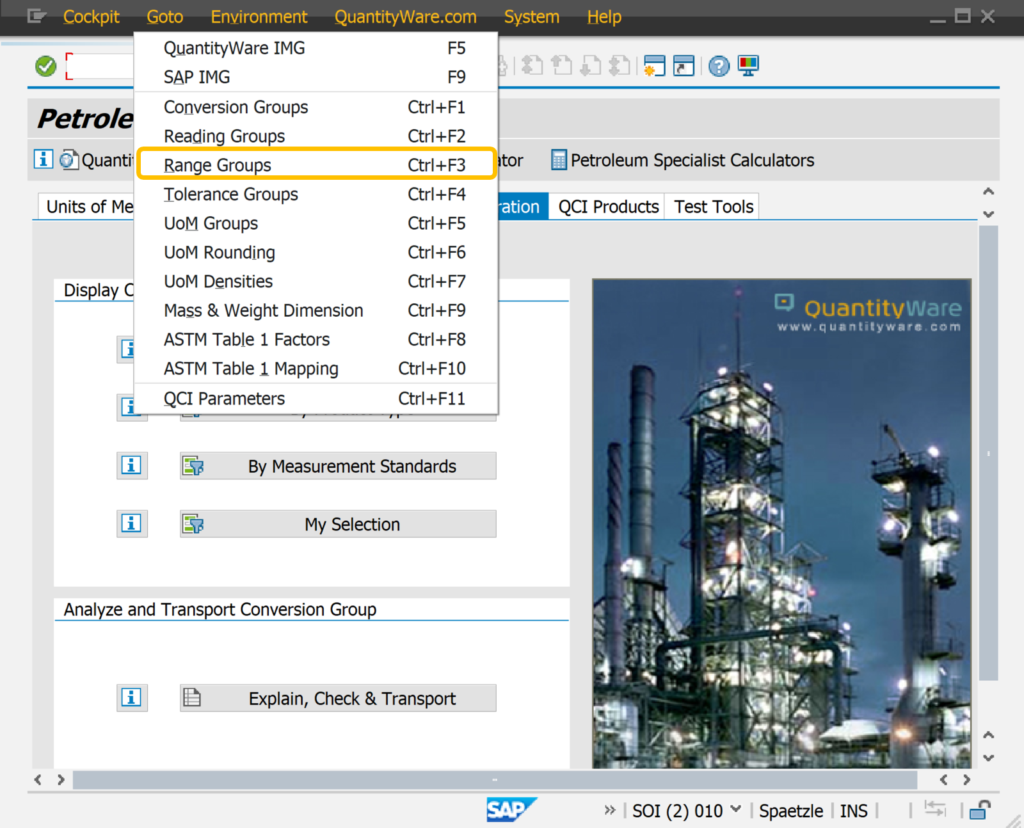Choose Range Groups from Goto menu
This screenshot has width=1024, height=828.
click(x=315, y=165)
